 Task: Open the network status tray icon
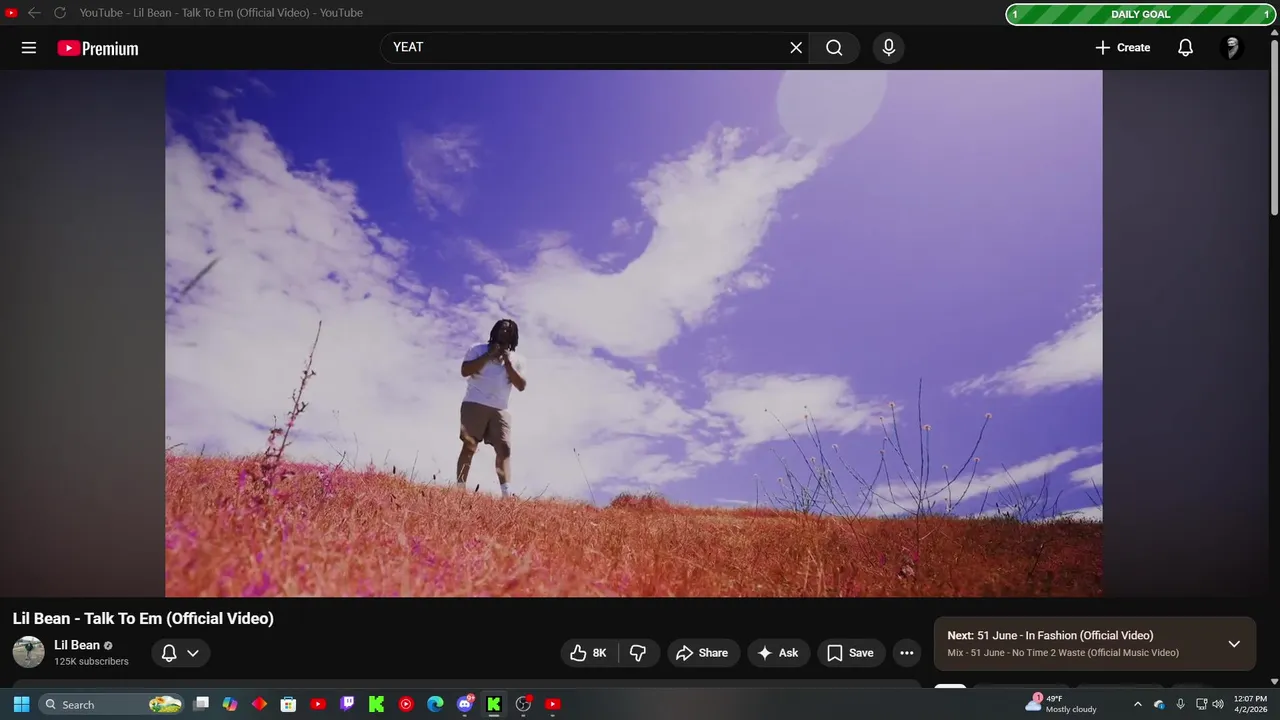point(1202,704)
